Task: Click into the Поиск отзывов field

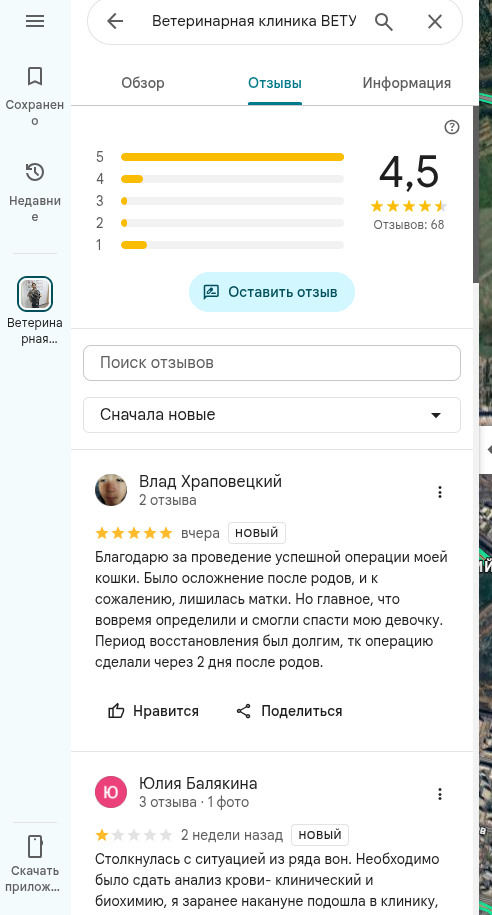Action: point(272,363)
